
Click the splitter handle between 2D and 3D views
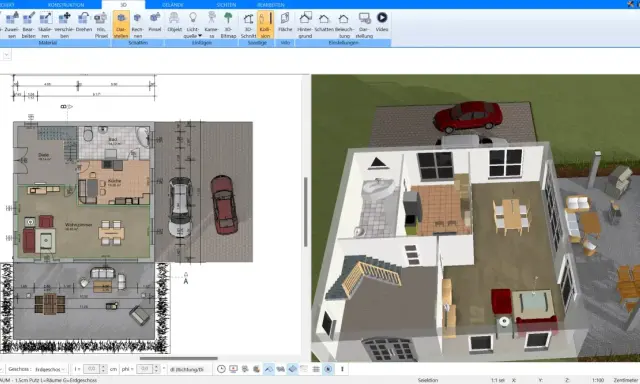[306, 212]
